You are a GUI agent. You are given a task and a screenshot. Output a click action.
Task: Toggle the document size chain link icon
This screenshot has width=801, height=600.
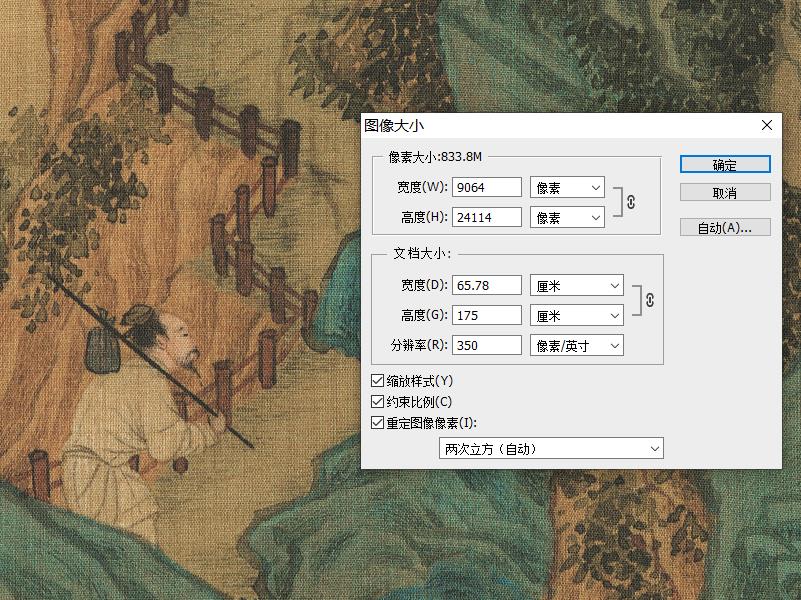point(649,300)
